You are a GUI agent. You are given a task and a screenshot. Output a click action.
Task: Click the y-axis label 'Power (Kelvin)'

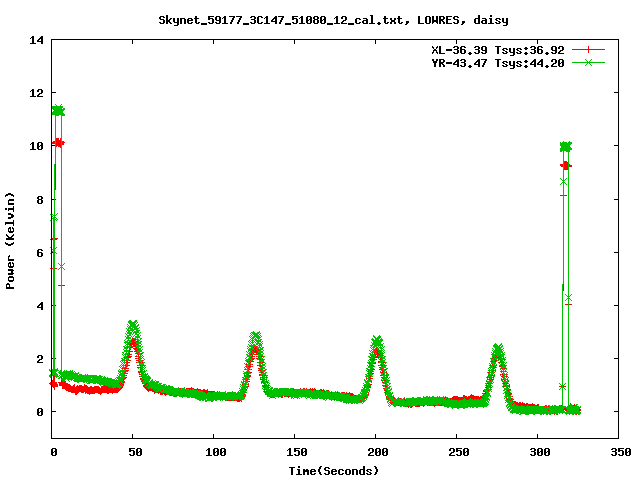click(x=10, y=241)
